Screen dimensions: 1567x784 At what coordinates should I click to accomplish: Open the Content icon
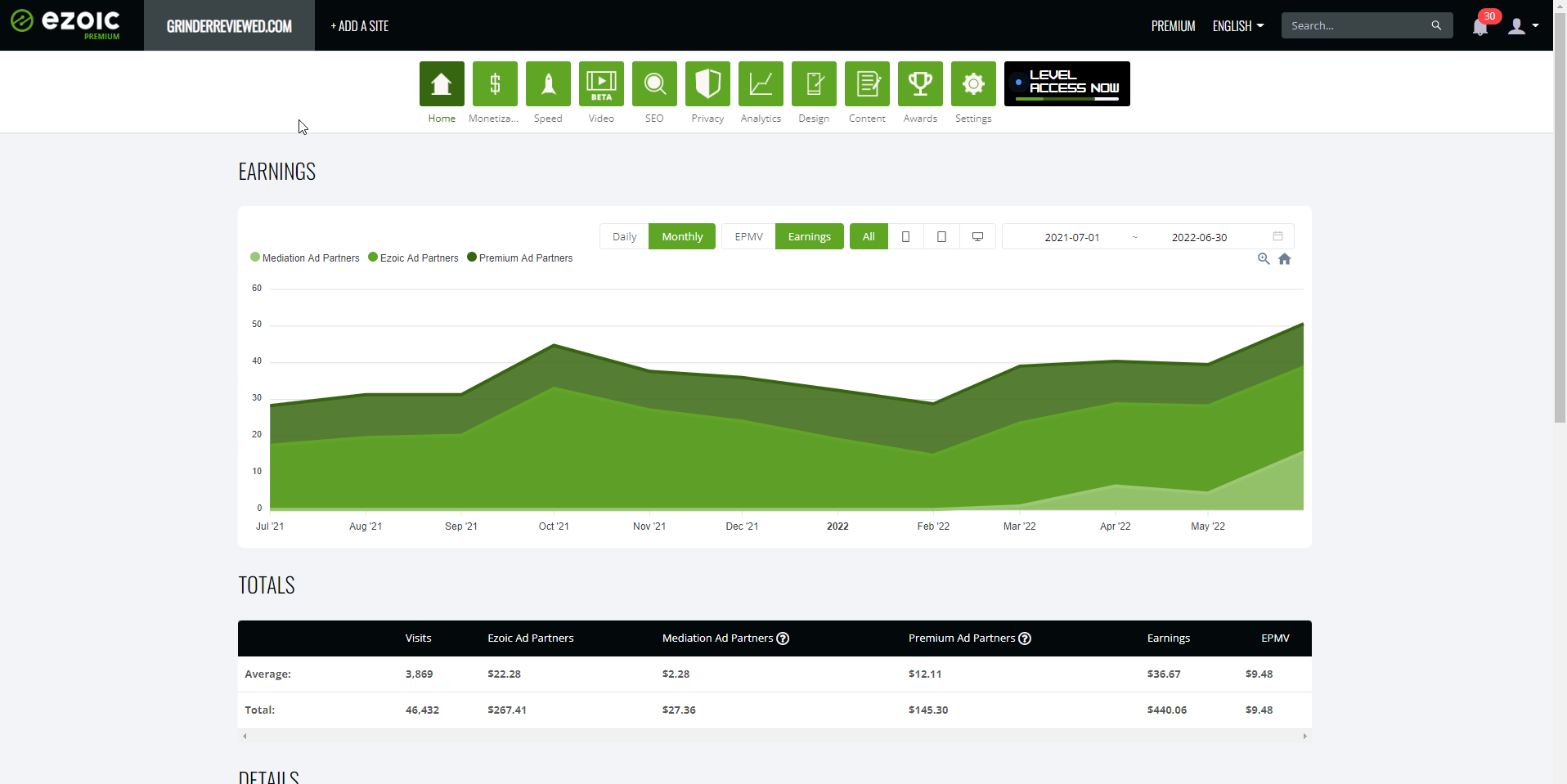[x=867, y=83]
